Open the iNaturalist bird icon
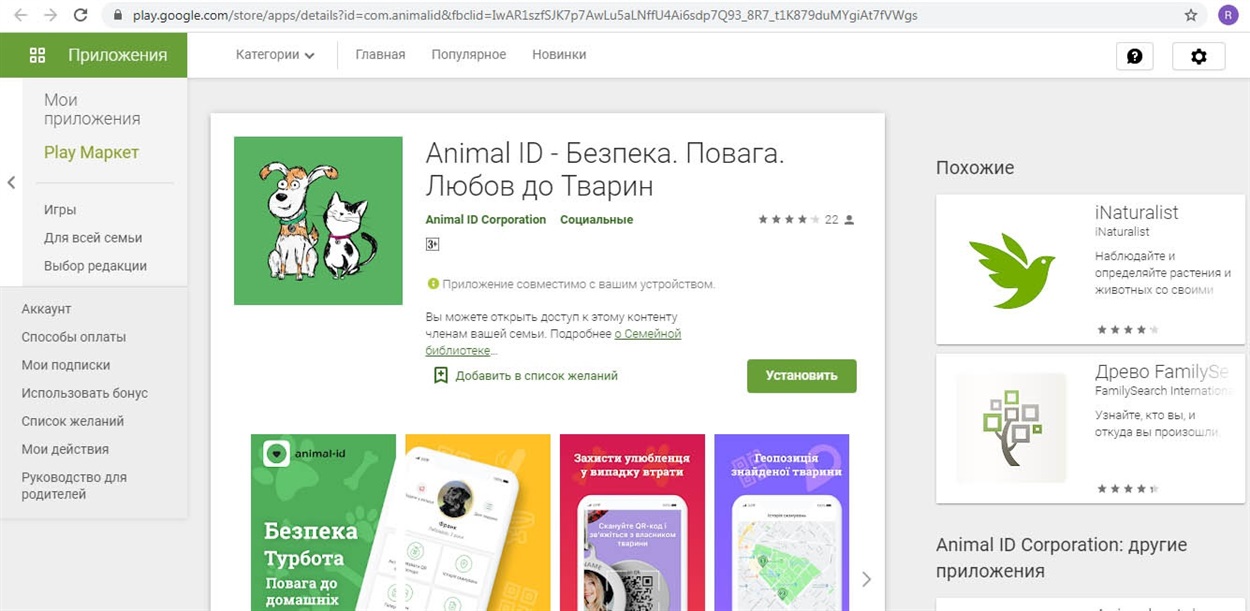The image size is (1250, 611). (1011, 269)
